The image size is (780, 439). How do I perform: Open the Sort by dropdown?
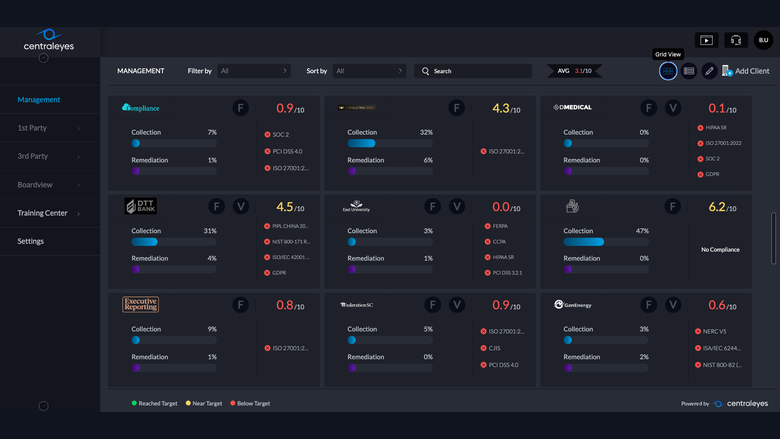369,71
